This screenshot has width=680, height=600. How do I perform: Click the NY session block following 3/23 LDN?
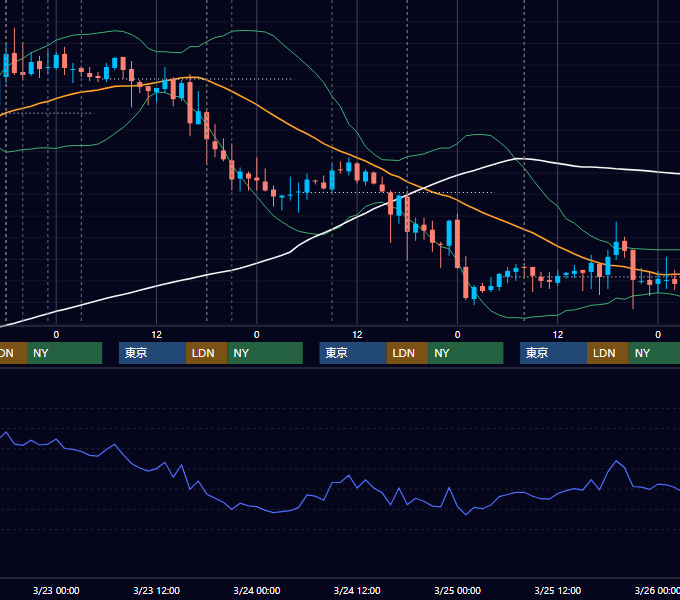[x=265, y=353]
